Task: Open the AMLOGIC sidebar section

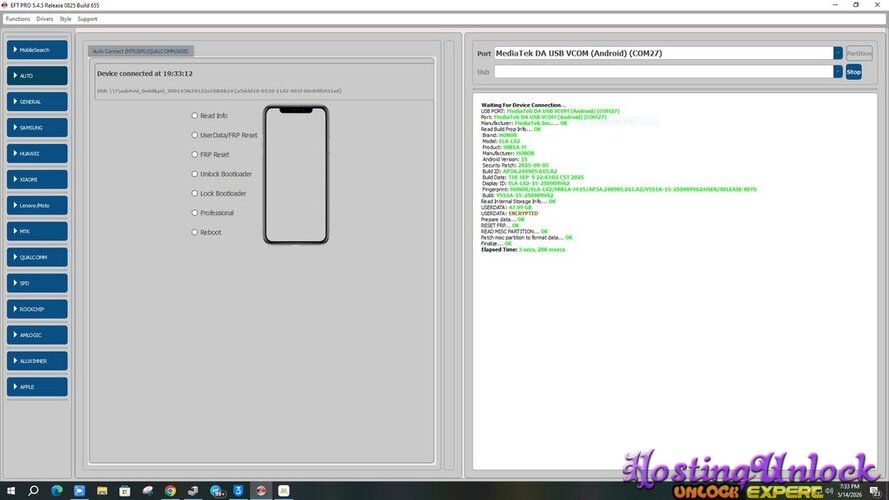Action: [37, 335]
